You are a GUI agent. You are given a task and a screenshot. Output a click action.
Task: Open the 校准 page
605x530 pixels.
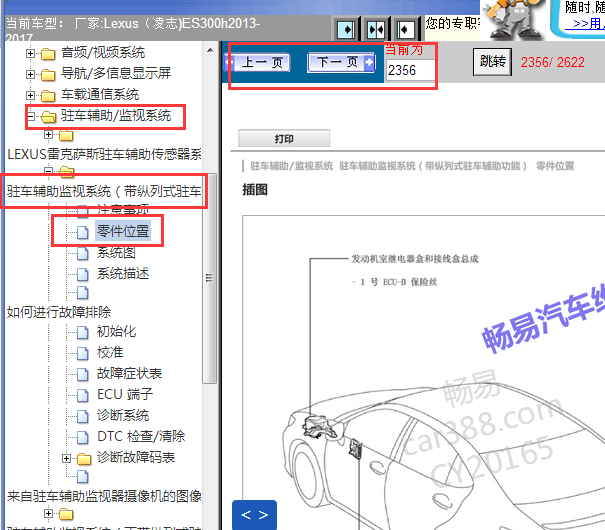(110, 352)
